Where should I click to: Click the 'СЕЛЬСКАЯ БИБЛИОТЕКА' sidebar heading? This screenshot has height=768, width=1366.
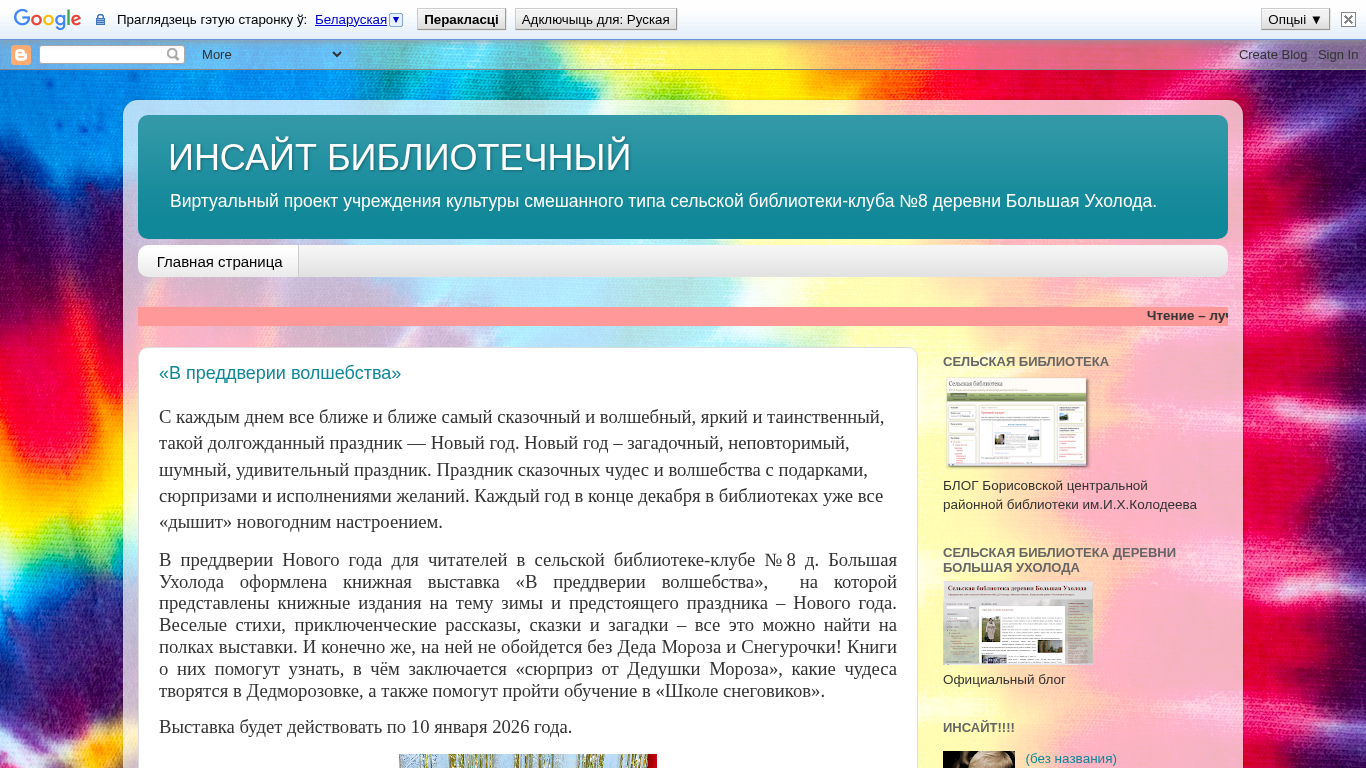point(1026,362)
